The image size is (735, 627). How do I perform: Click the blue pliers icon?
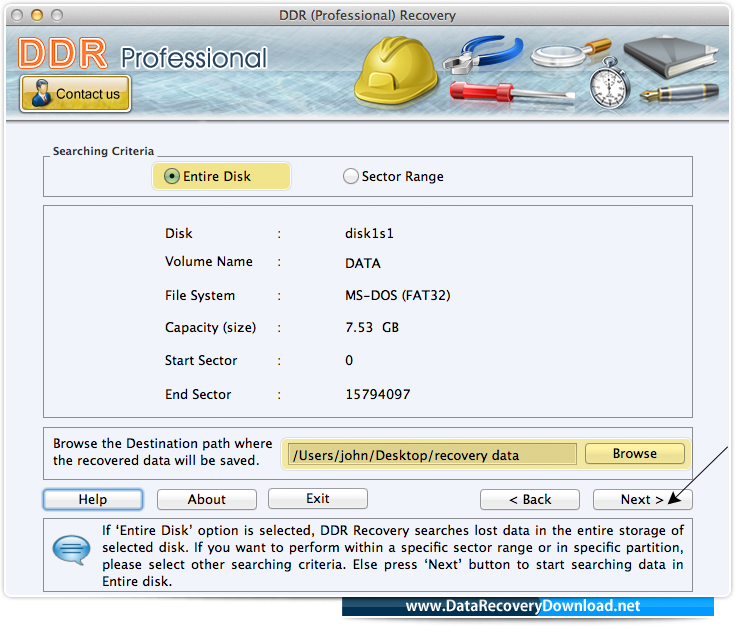483,54
